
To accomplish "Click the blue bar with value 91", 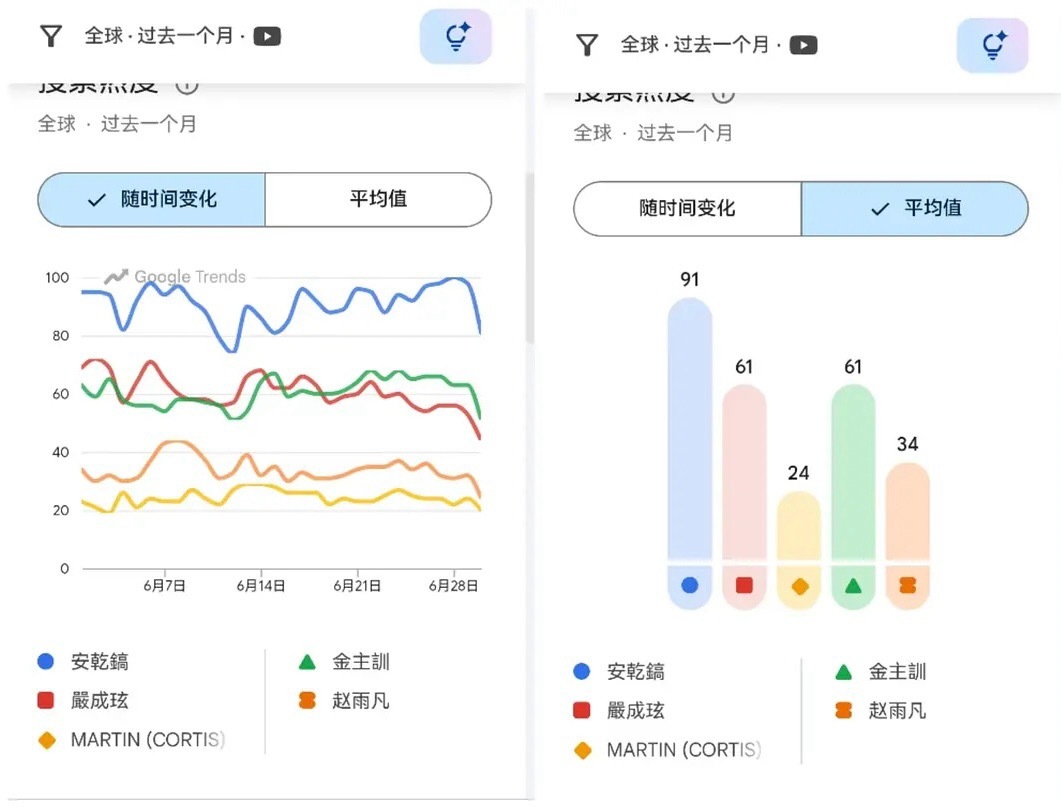I will click(690, 429).
